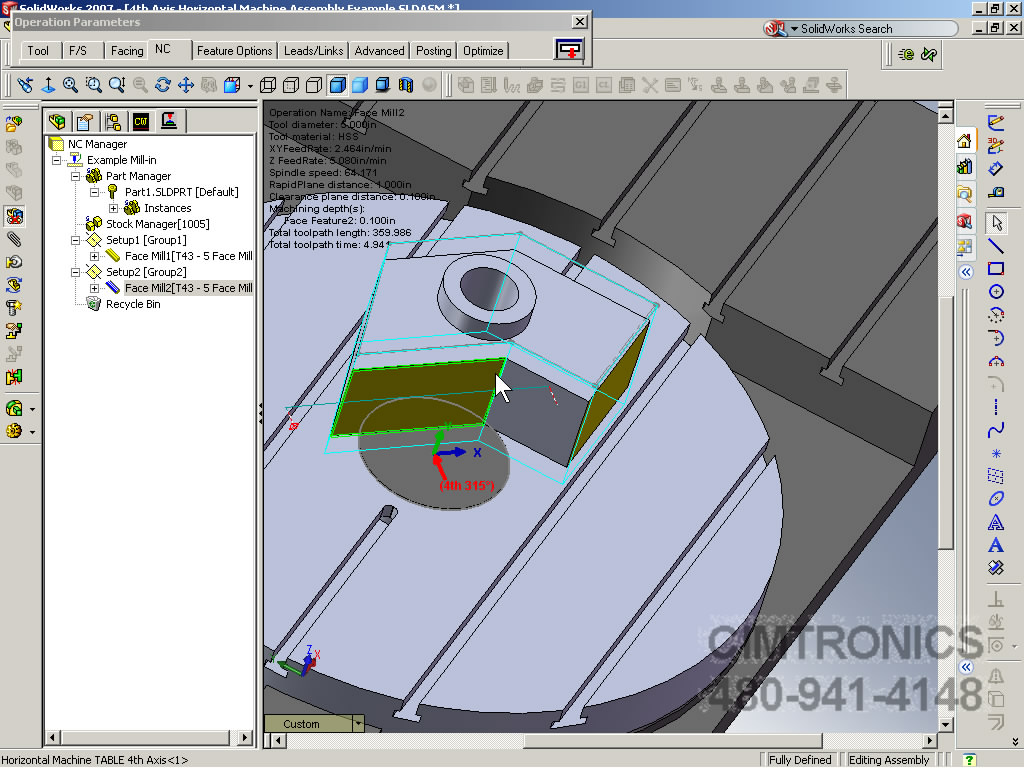Expand the Face Mill1 operation under Setup1

(95, 256)
